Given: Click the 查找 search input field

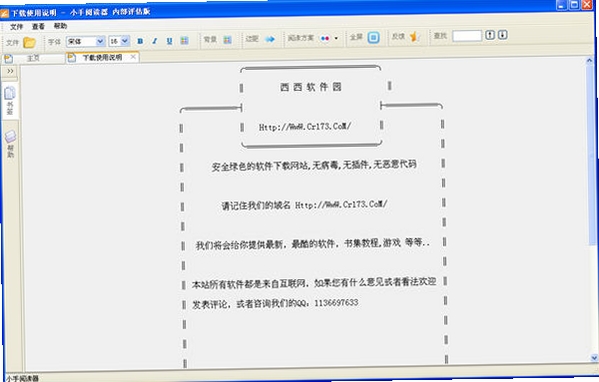Looking at the screenshot, I should pyautogui.click(x=467, y=36).
